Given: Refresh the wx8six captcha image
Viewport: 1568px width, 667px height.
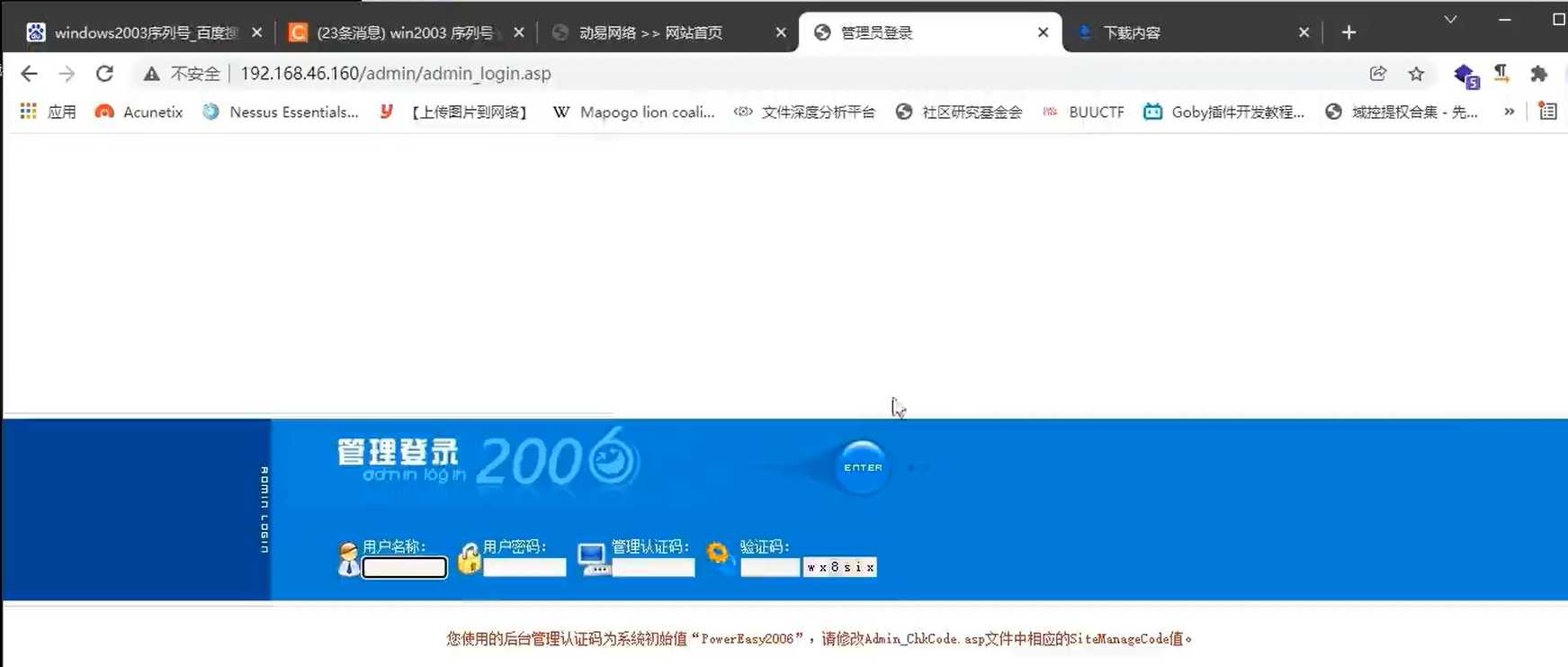Looking at the screenshot, I should (840, 567).
